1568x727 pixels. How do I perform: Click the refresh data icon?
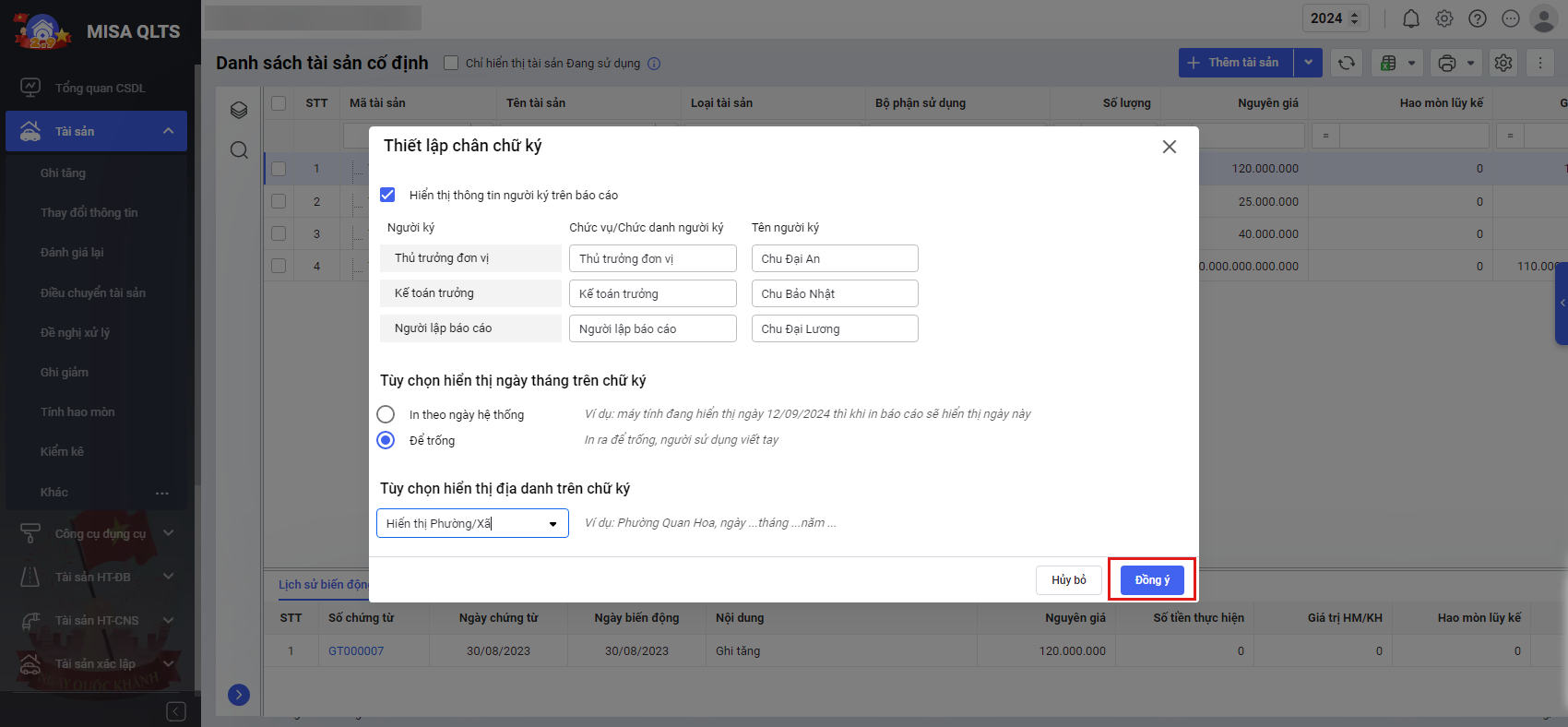1347,63
